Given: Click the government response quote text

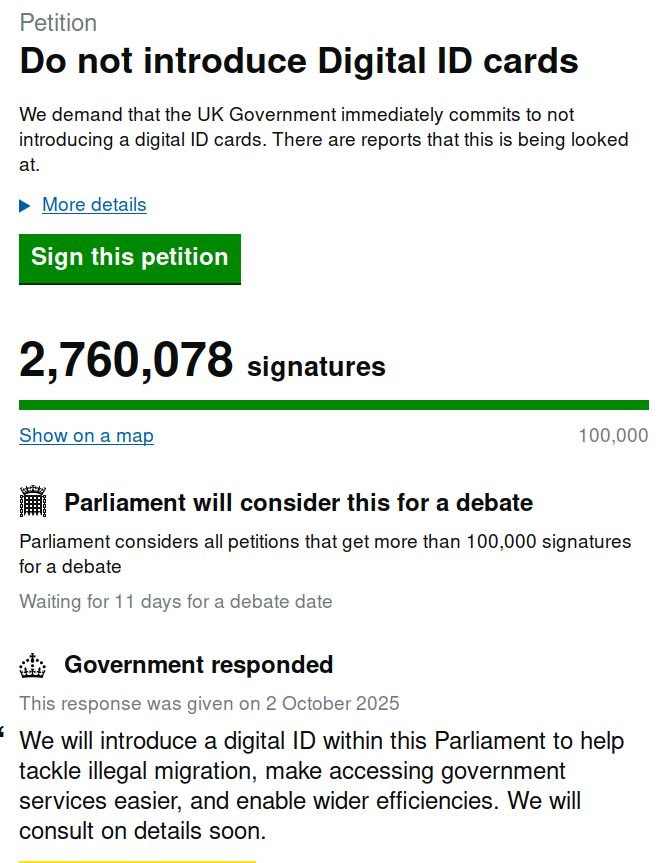Looking at the screenshot, I should tap(321, 786).
